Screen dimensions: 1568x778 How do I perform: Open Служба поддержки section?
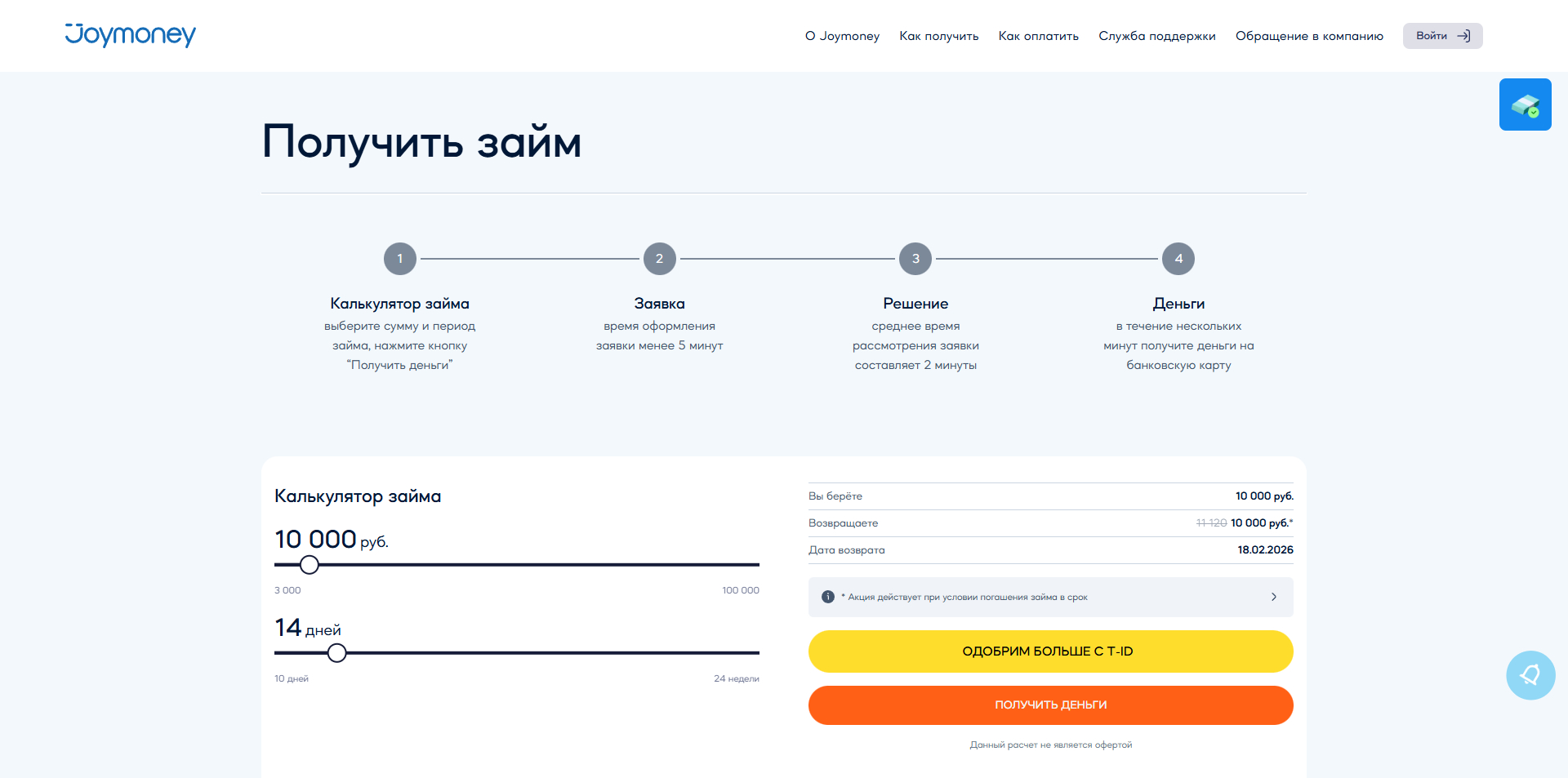pyautogui.click(x=1156, y=36)
